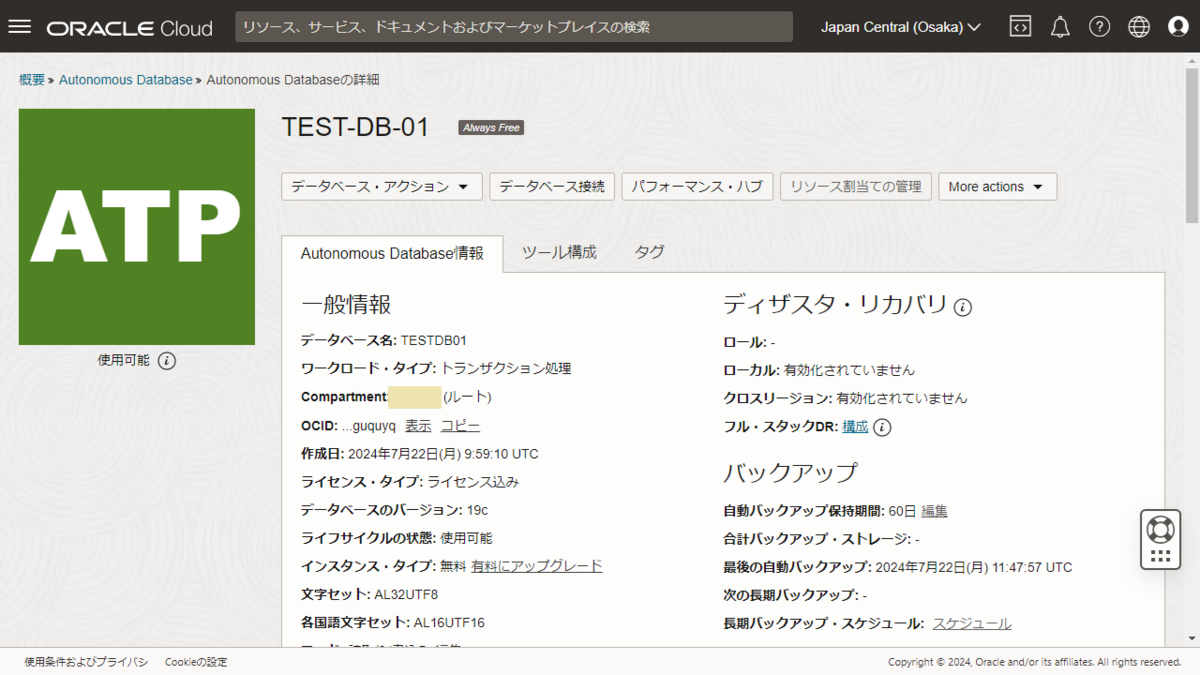The image size is (1200, 675).
Task: Expand the Japan Central (Osaka) region selector
Action: 900,27
